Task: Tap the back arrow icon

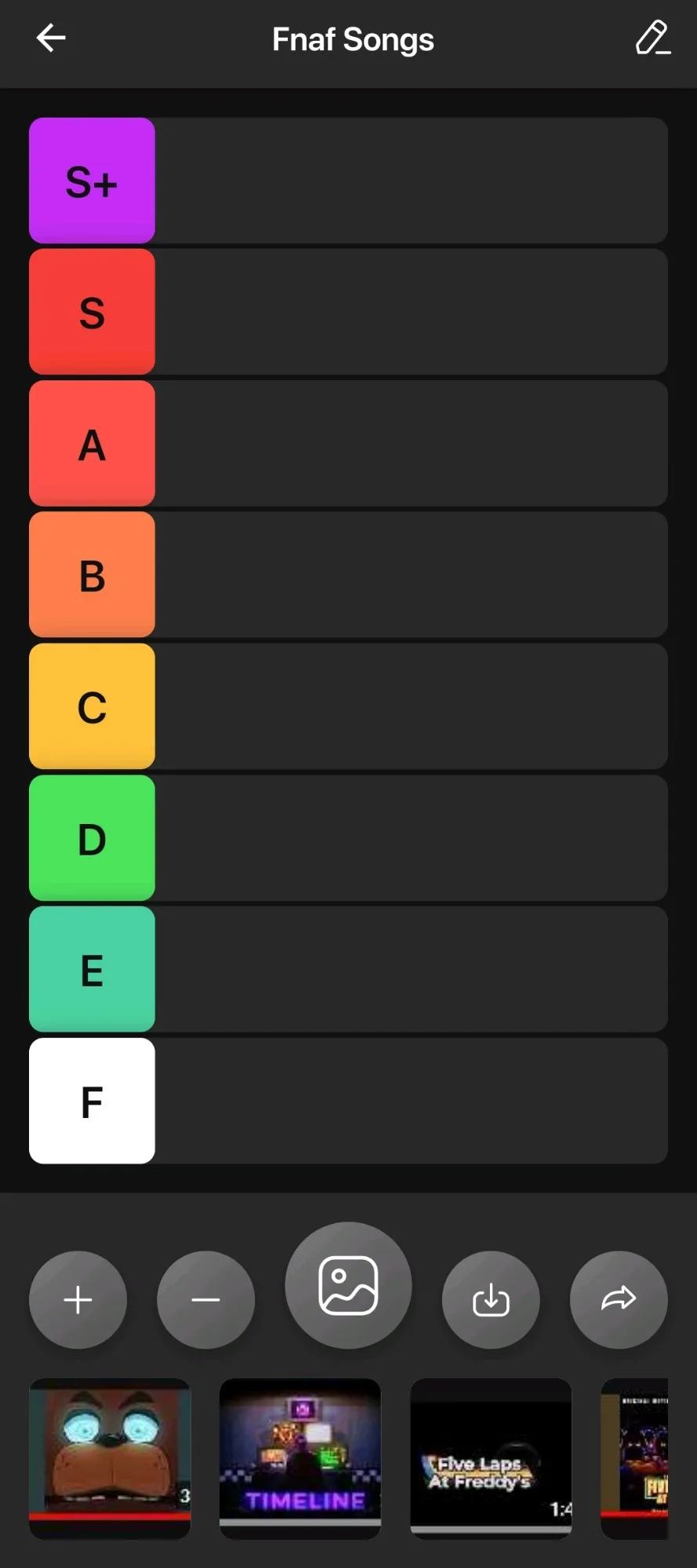Action: [51, 38]
